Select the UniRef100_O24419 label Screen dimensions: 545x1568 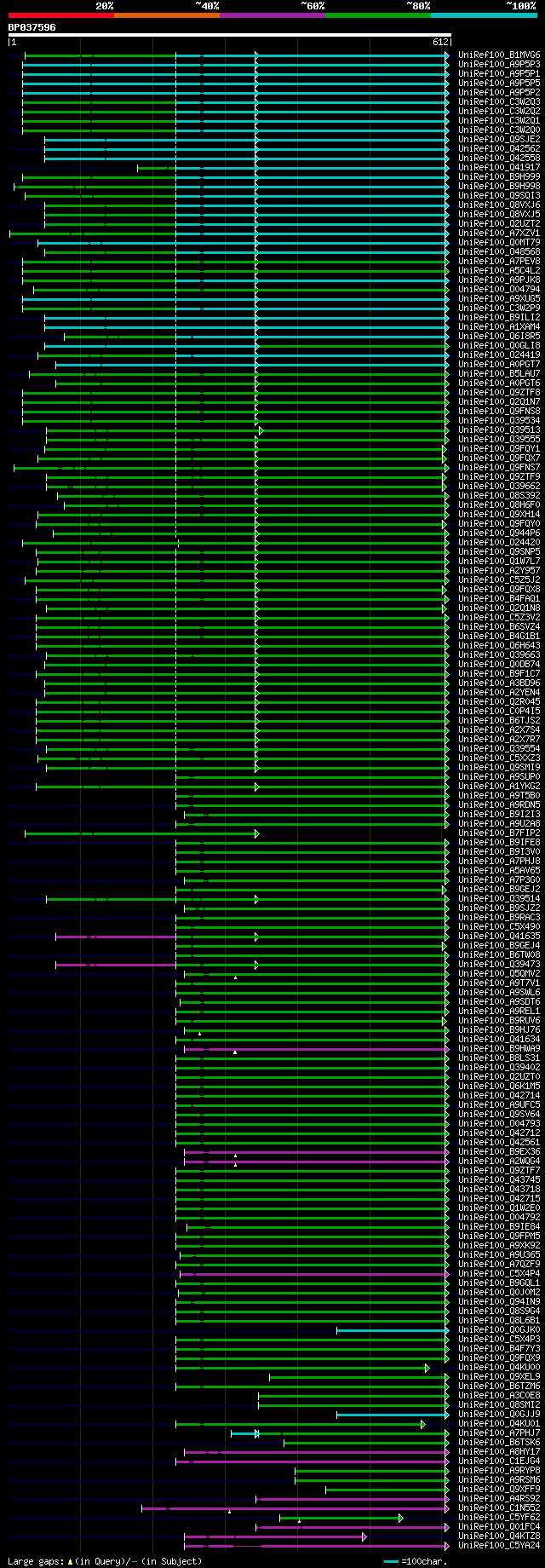[x=499, y=355]
